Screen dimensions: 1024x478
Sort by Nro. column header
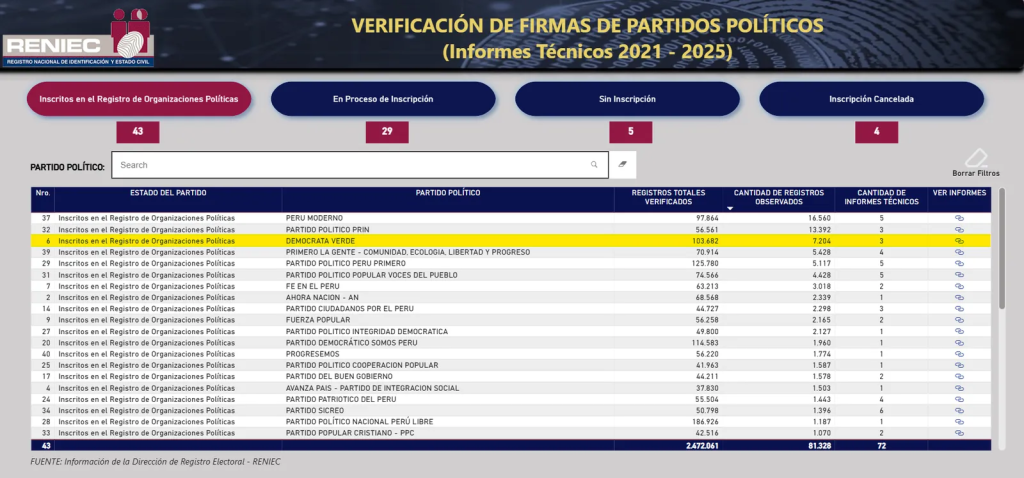43,193
